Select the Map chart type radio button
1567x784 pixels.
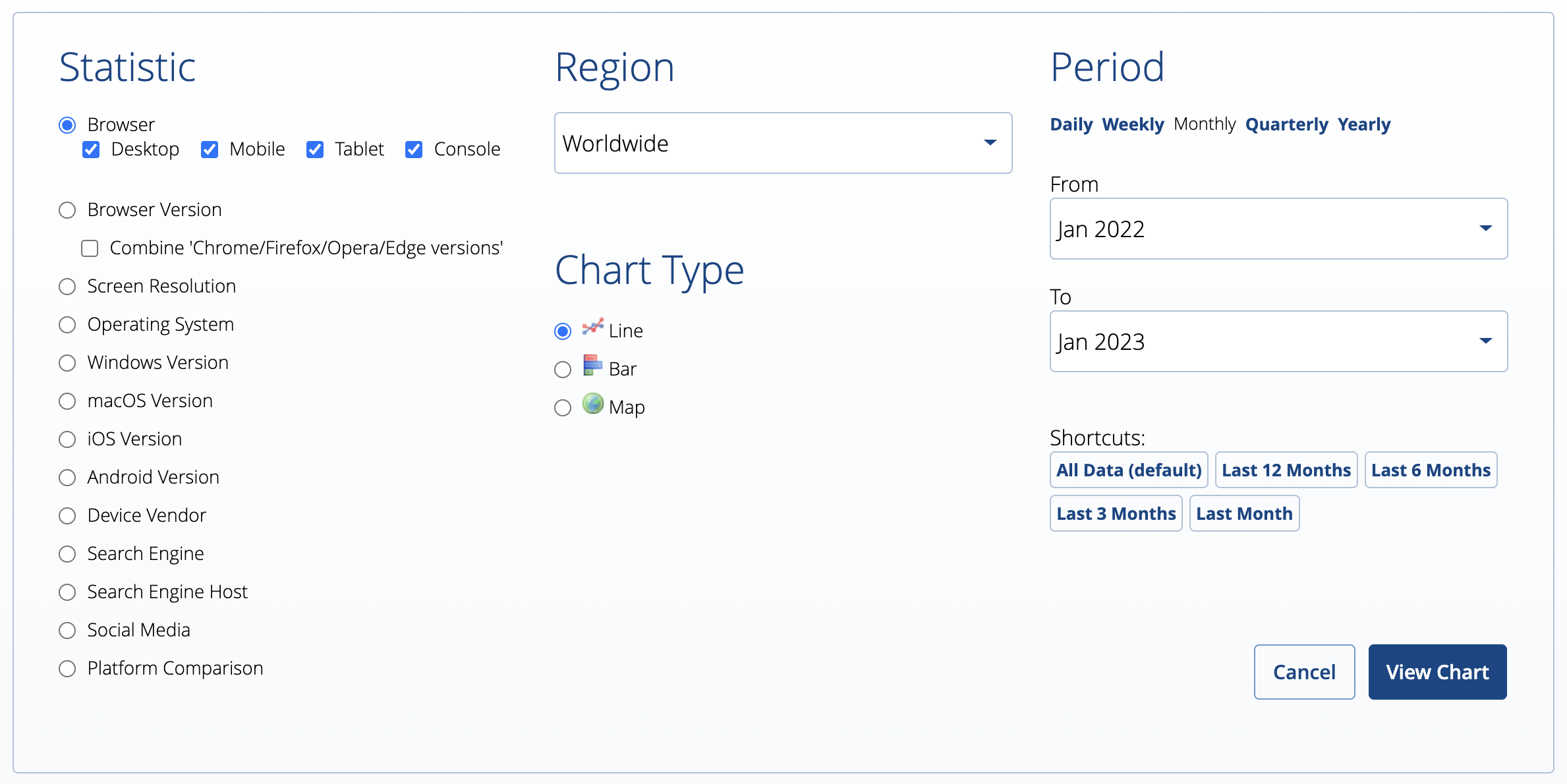[563, 408]
